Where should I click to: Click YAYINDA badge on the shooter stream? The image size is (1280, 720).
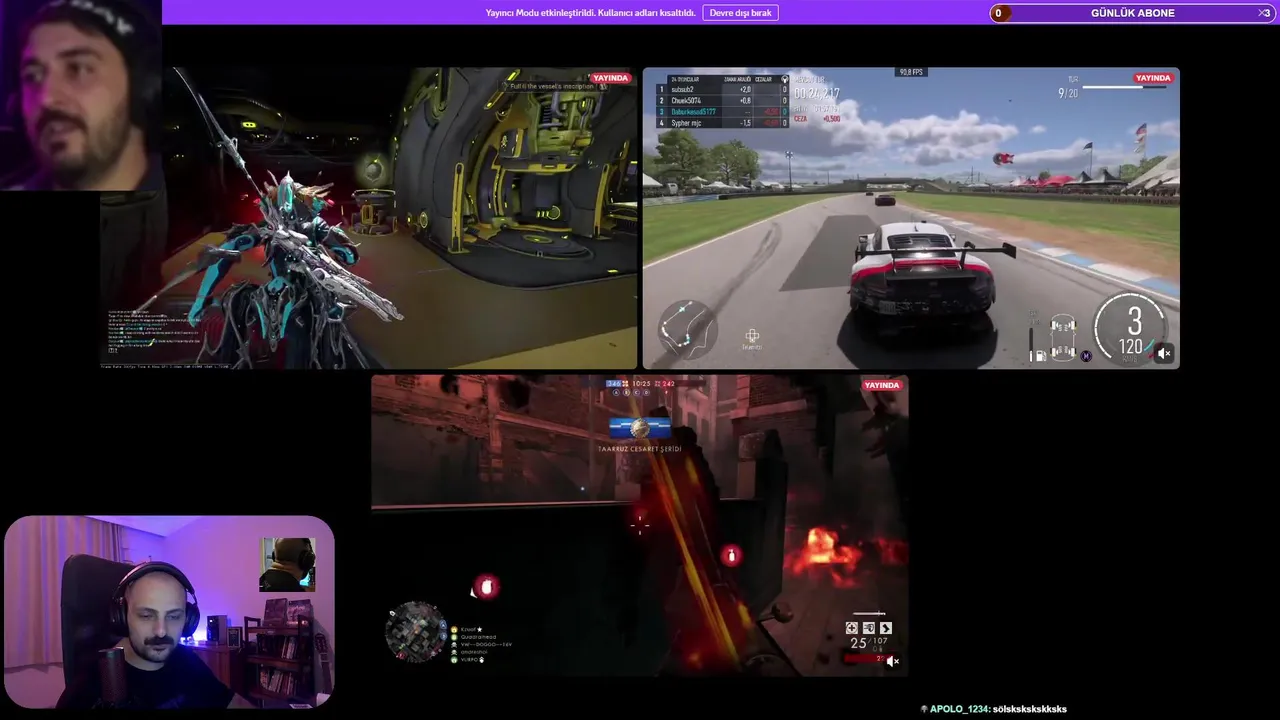click(882, 385)
